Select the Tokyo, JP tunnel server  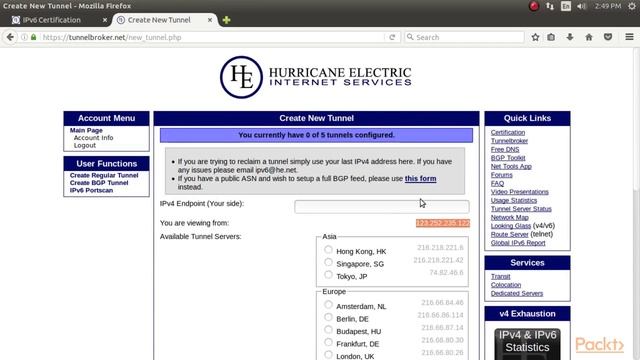click(328, 275)
